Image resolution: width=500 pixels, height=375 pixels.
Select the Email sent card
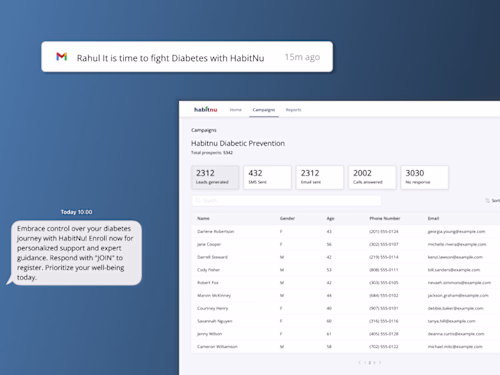click(x=320, y=177)
